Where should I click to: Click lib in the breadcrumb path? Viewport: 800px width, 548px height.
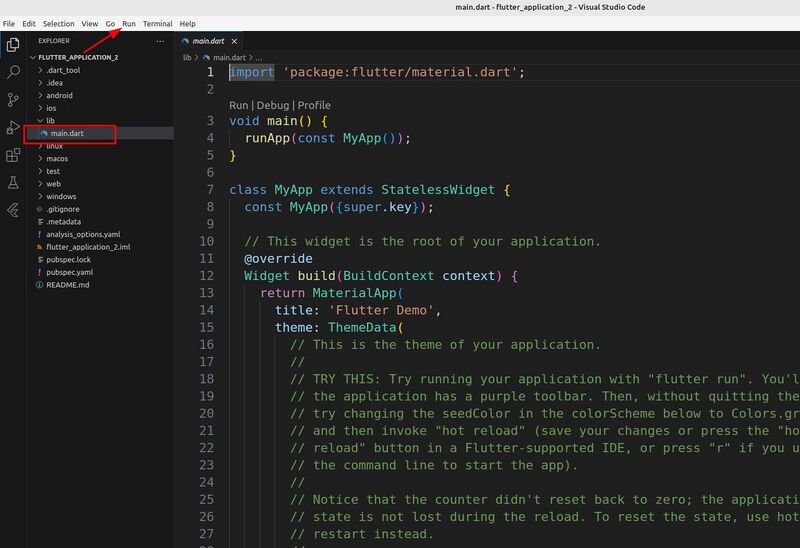click(x=187, y=58)
